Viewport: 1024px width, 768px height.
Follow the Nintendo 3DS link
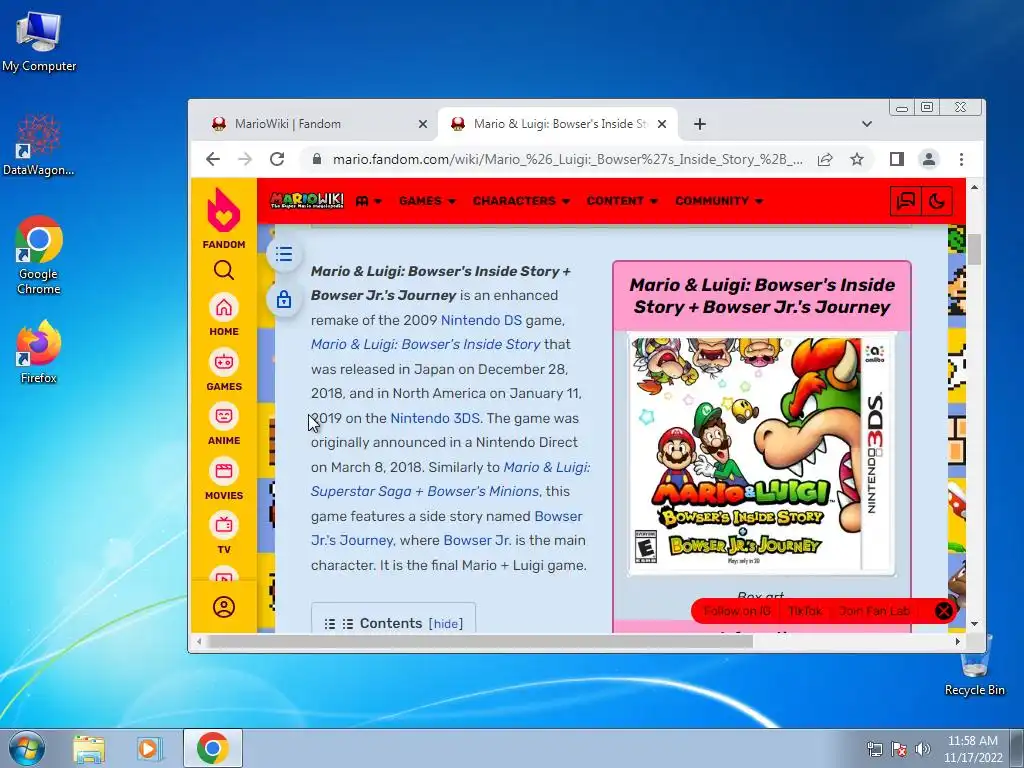[435, 418]
